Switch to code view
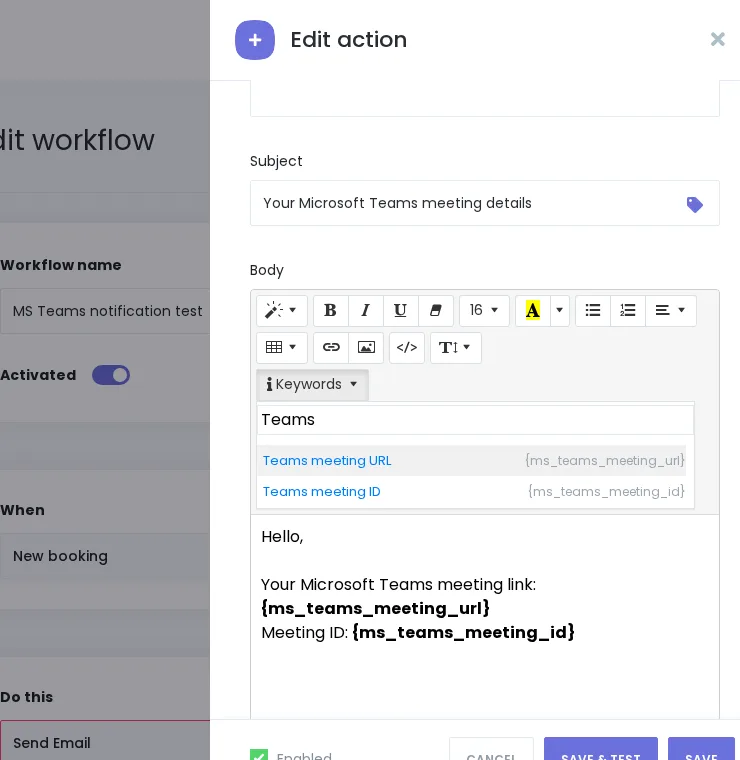The width and height of the screenshot is (740, 760). click(407, 348)
